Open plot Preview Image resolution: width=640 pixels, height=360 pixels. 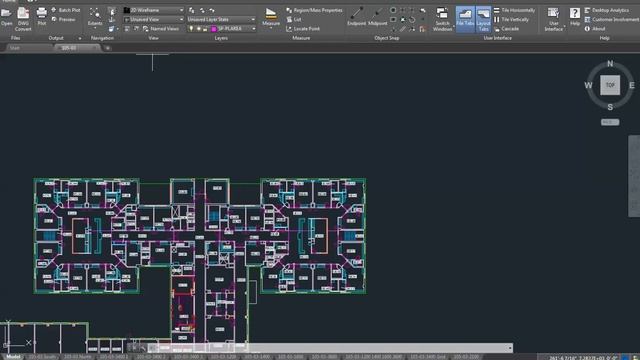click(x=64, y=19)
